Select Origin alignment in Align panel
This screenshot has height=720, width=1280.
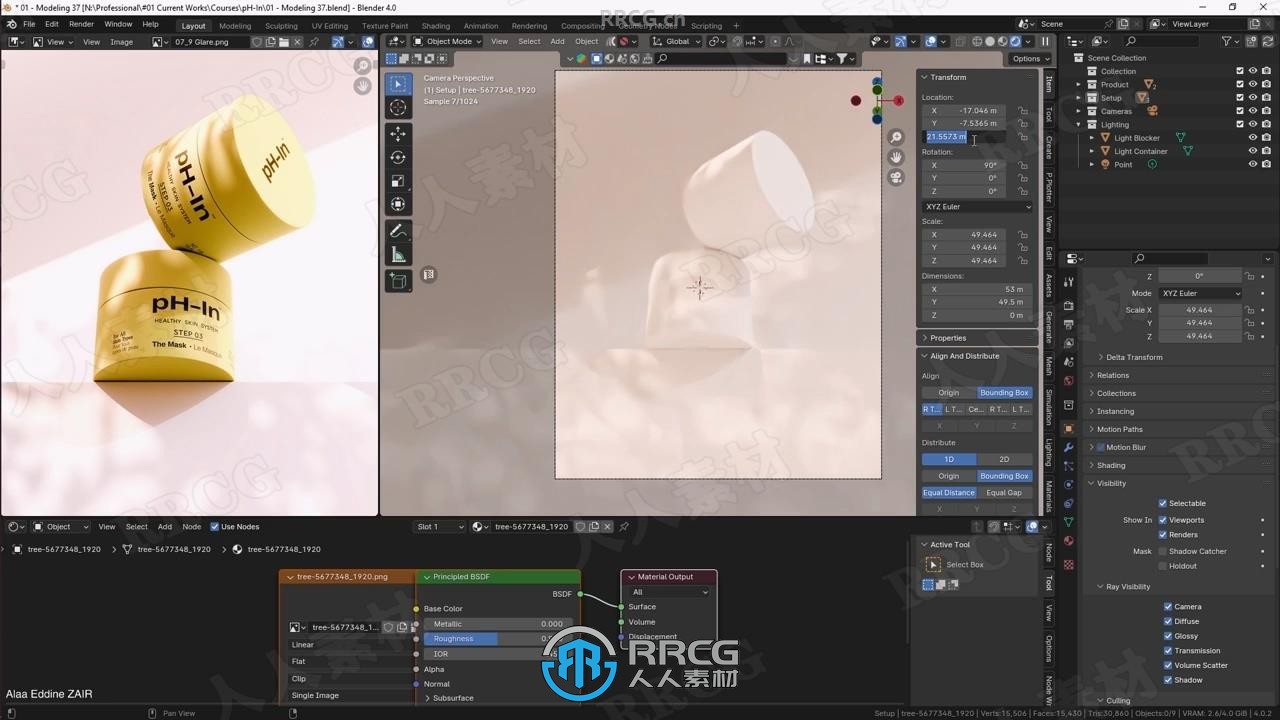click(948, 393)
